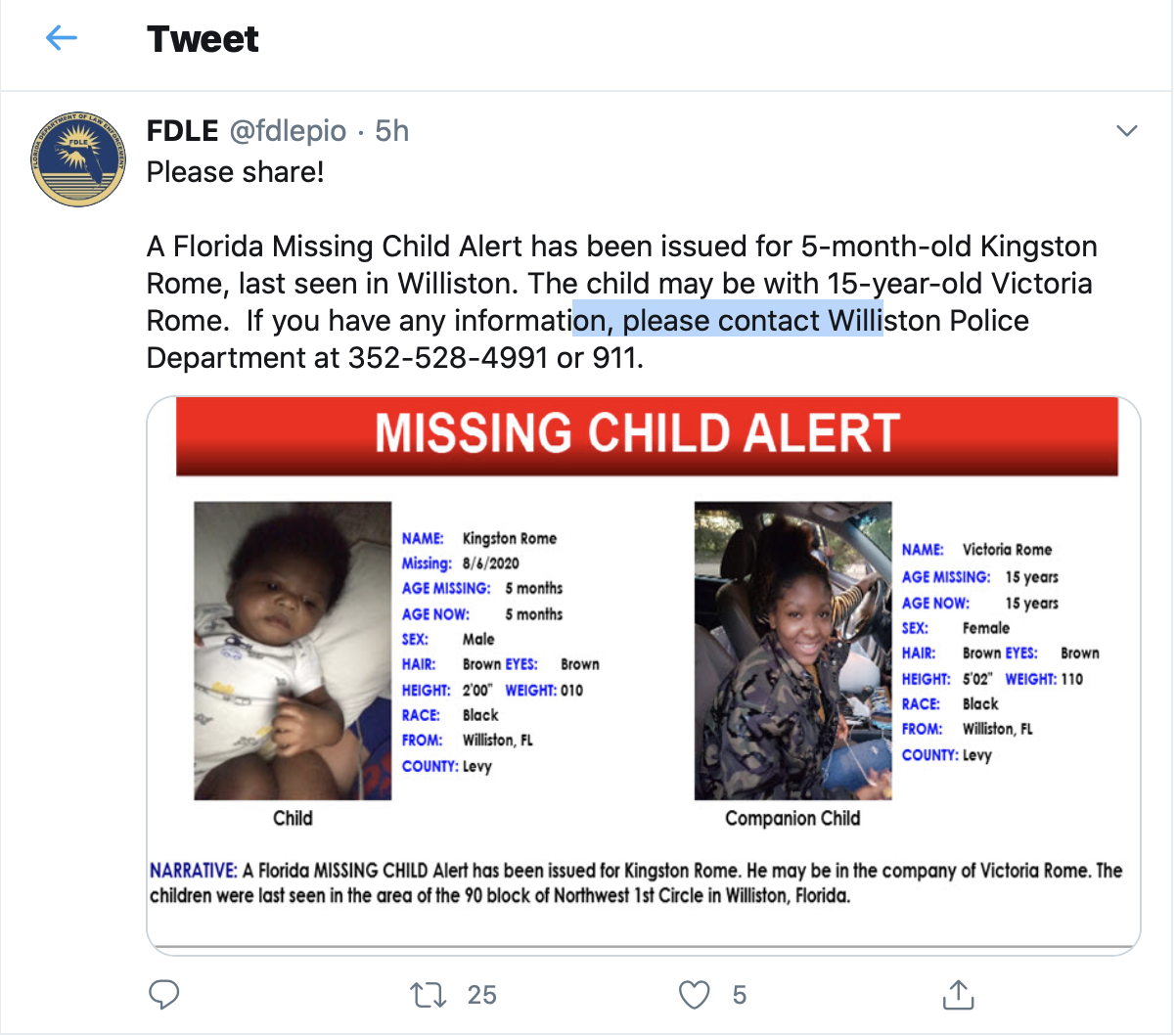The height and width of the screenshot is (1035, 1176).
Task: Click the share tweet upload icon
Action: tap(958, 994)
